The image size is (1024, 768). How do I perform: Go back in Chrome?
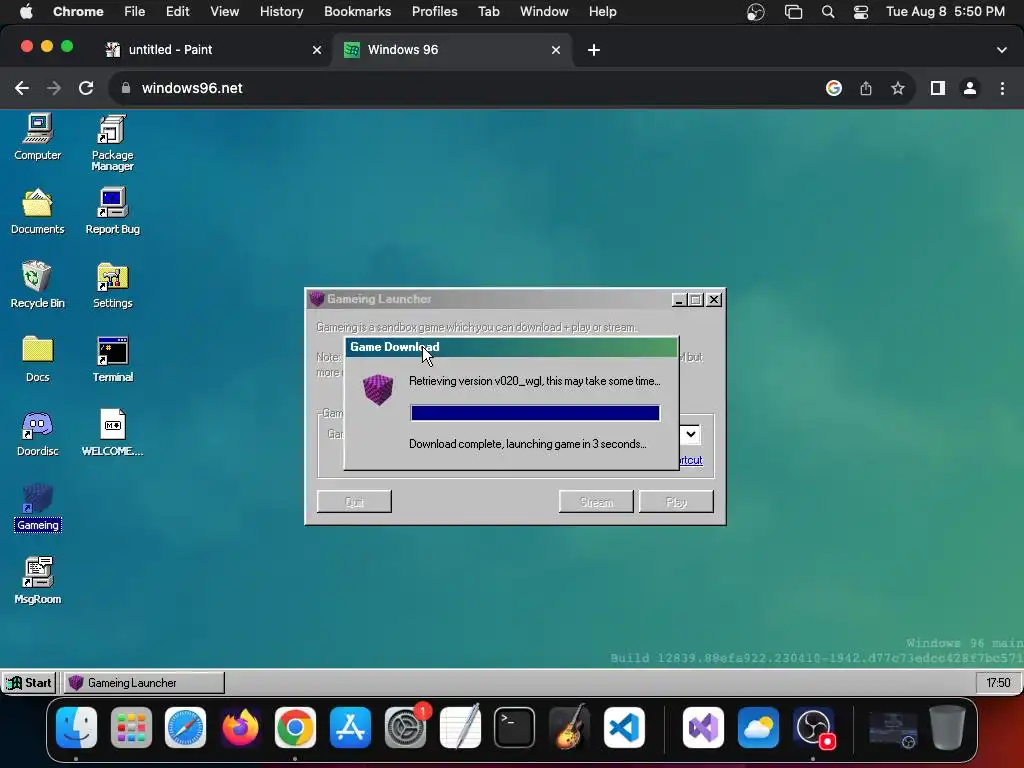pos(22,88)
